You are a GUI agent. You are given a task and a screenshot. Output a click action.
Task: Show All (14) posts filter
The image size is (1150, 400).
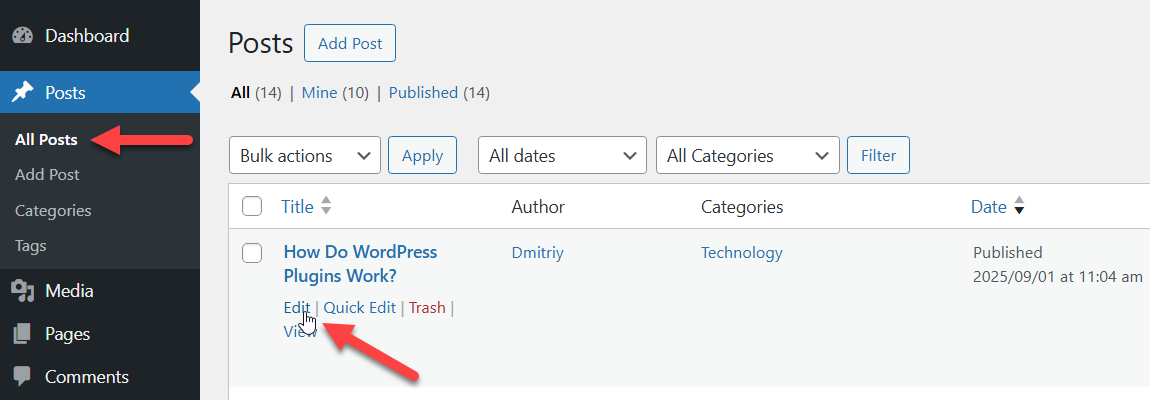click(x=256, y=92)
